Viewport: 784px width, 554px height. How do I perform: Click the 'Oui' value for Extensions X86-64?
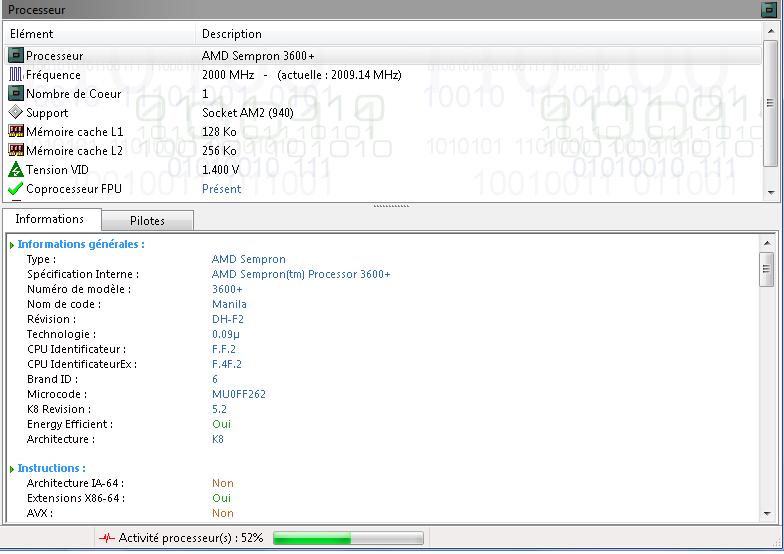(221, 498)
